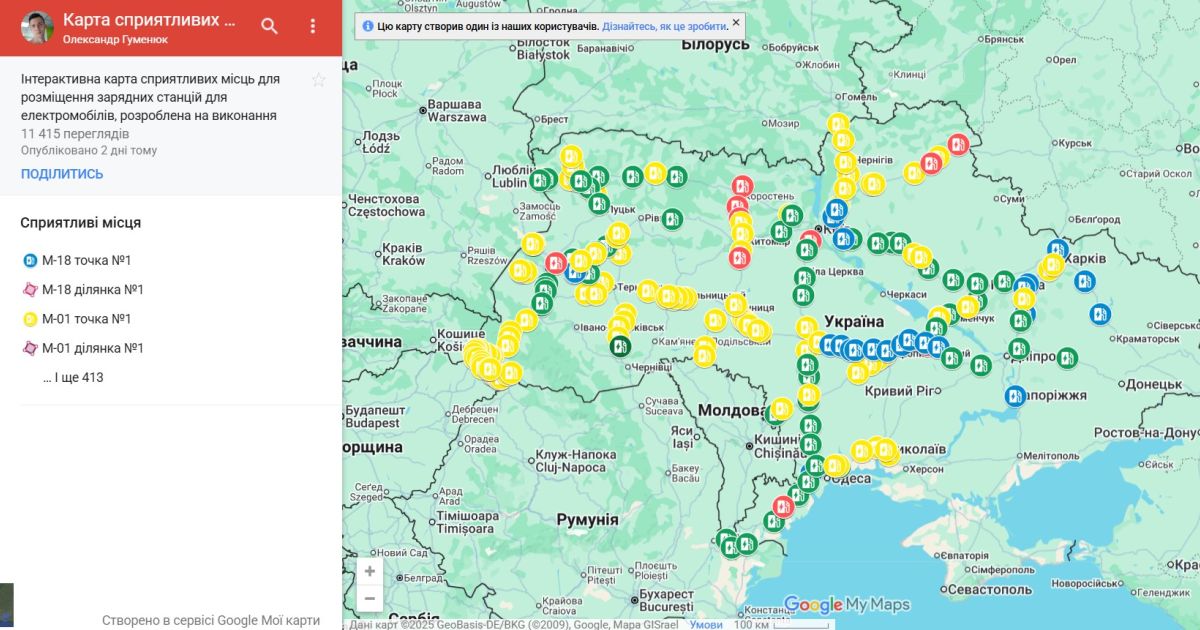Expand the "… І ще 413" list
This screenshot has width=1200, height=630.
point(73,378)
